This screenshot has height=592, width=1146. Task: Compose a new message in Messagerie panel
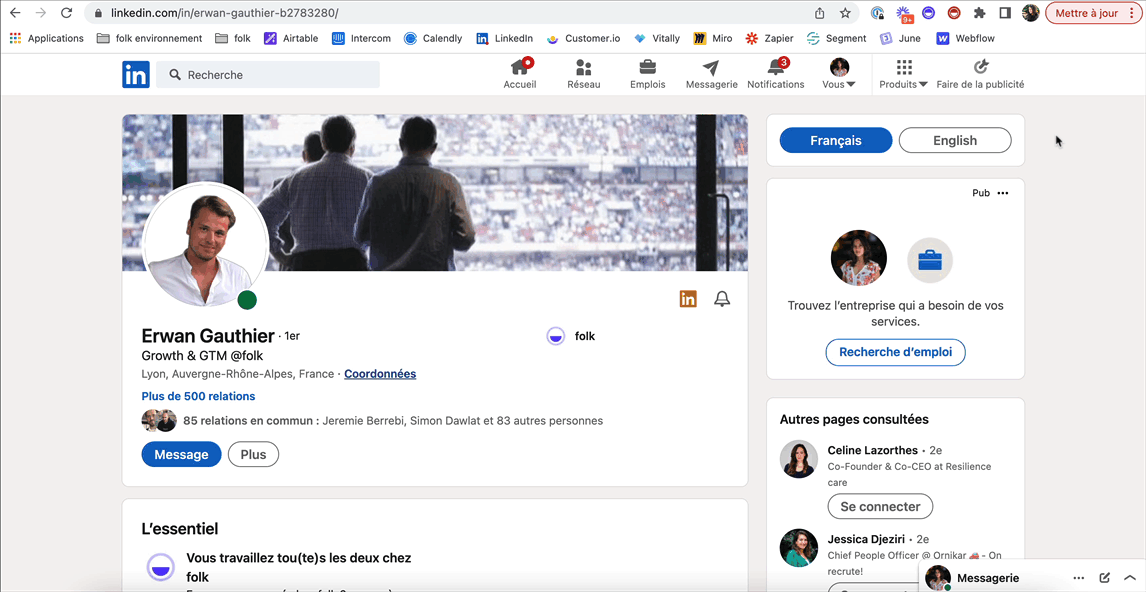click(1105, 578)
